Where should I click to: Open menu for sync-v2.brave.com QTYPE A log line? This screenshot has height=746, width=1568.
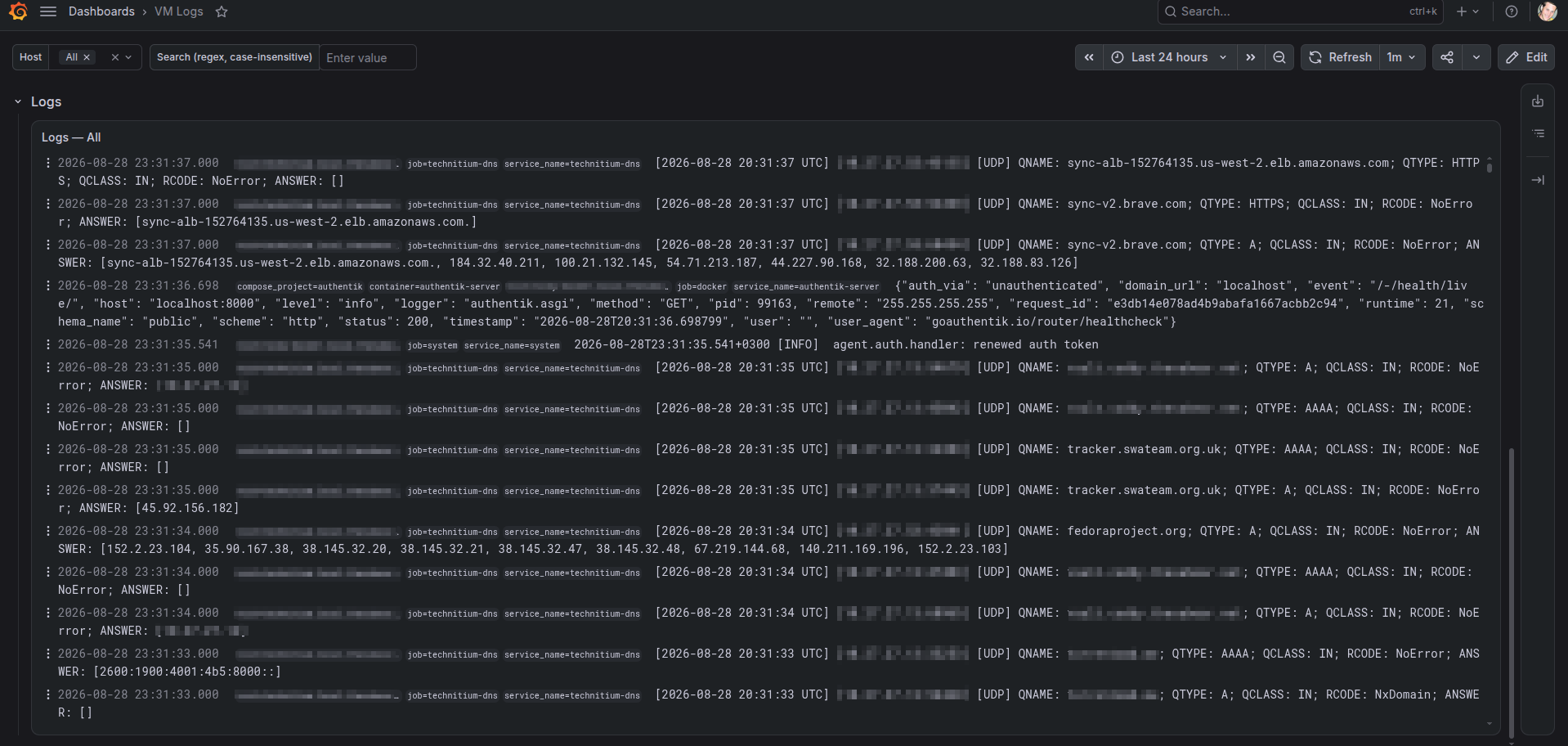point(48,245)
